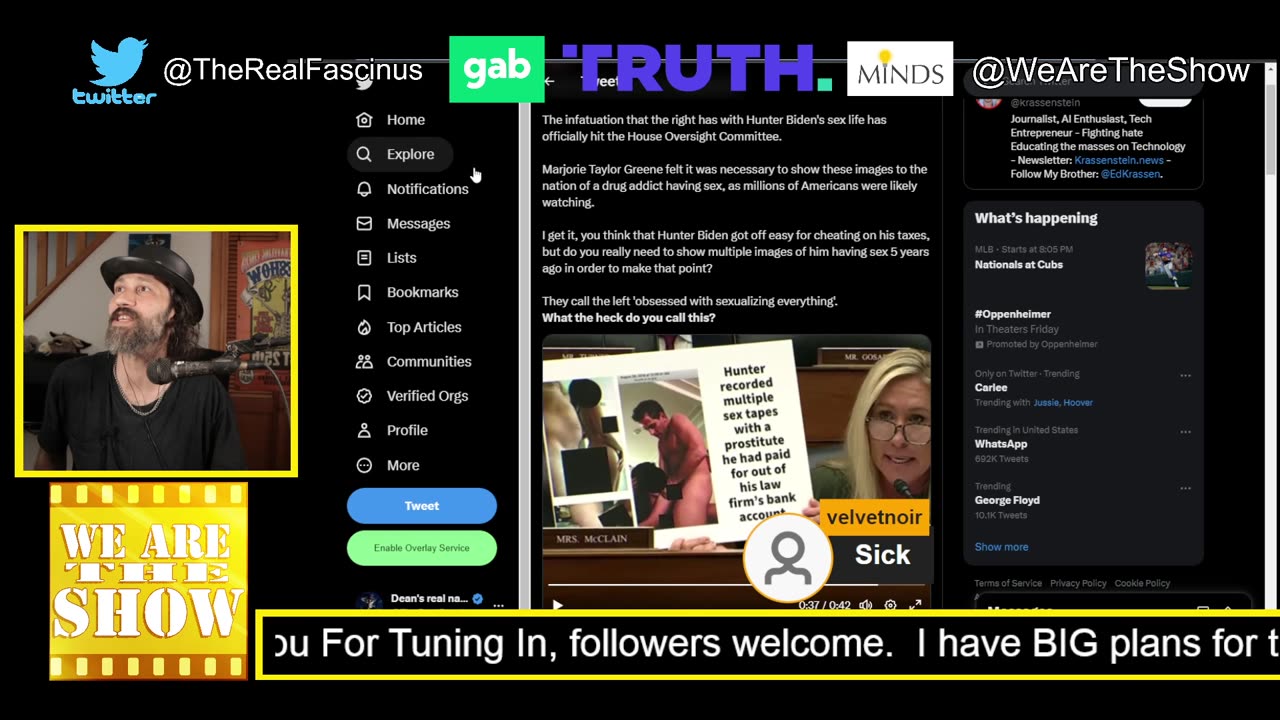Expand the video to fullscreen

pos(915,605)
